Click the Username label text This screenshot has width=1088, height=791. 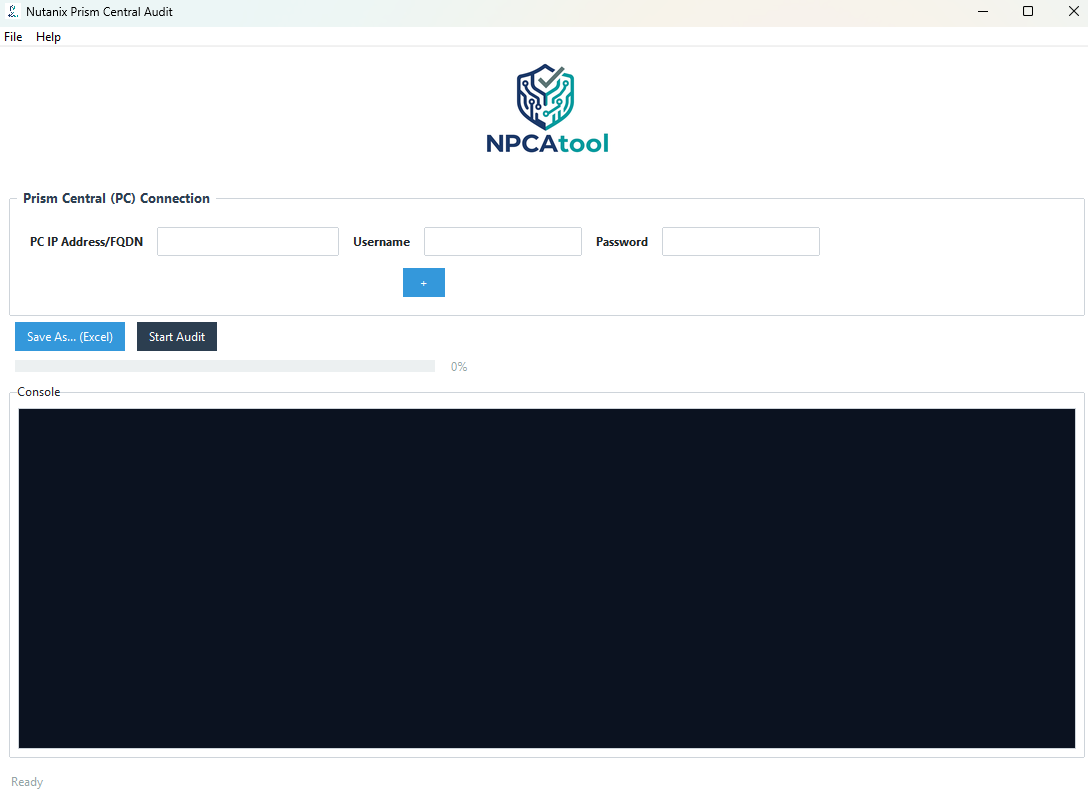click(381, 241)
